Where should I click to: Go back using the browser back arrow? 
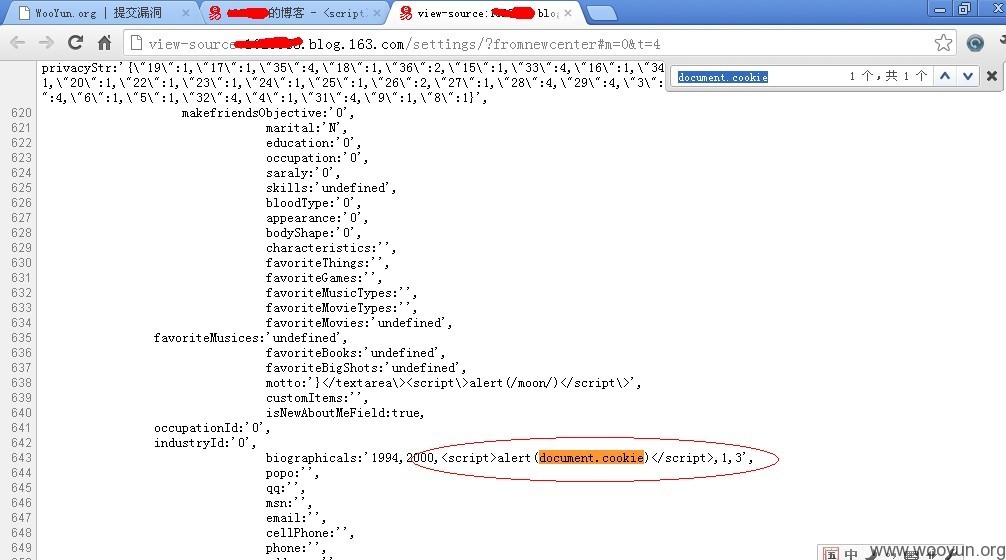18,43
